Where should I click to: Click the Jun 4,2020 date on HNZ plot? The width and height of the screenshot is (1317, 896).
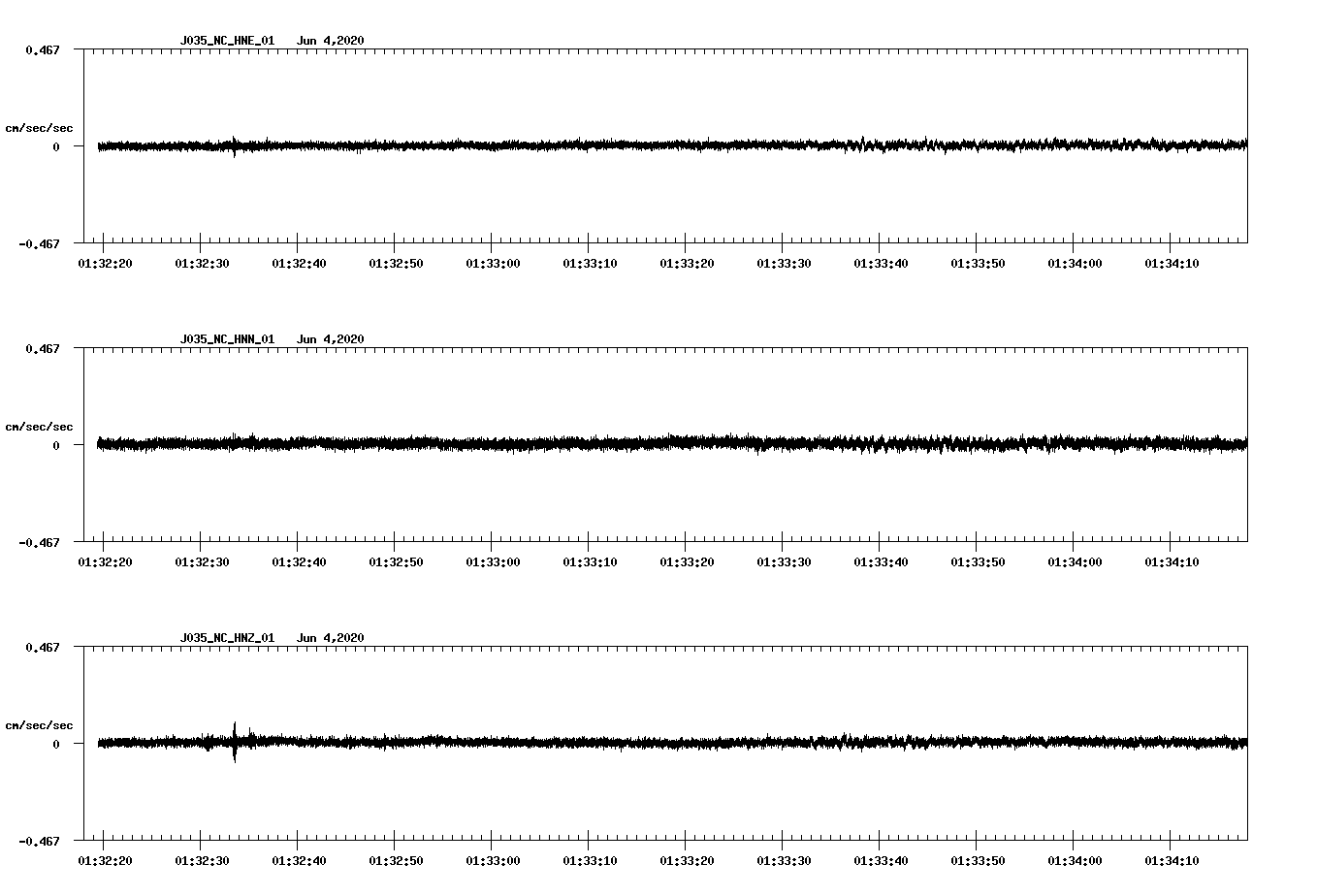point(330,638)
